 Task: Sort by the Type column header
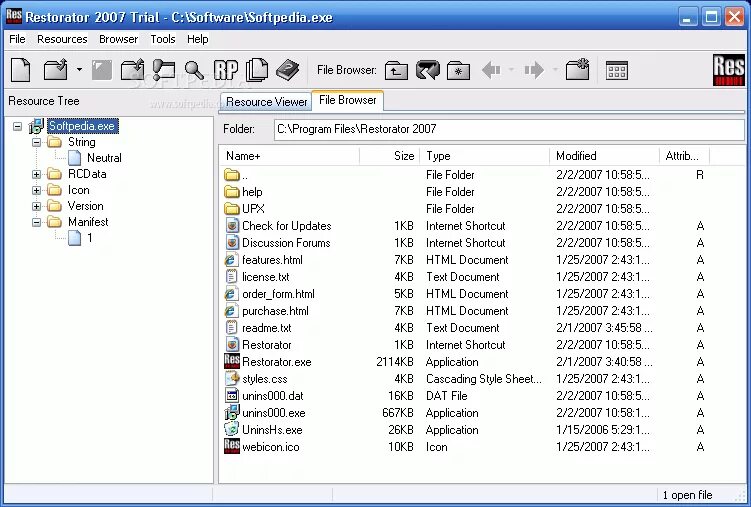tap(485, 156)
